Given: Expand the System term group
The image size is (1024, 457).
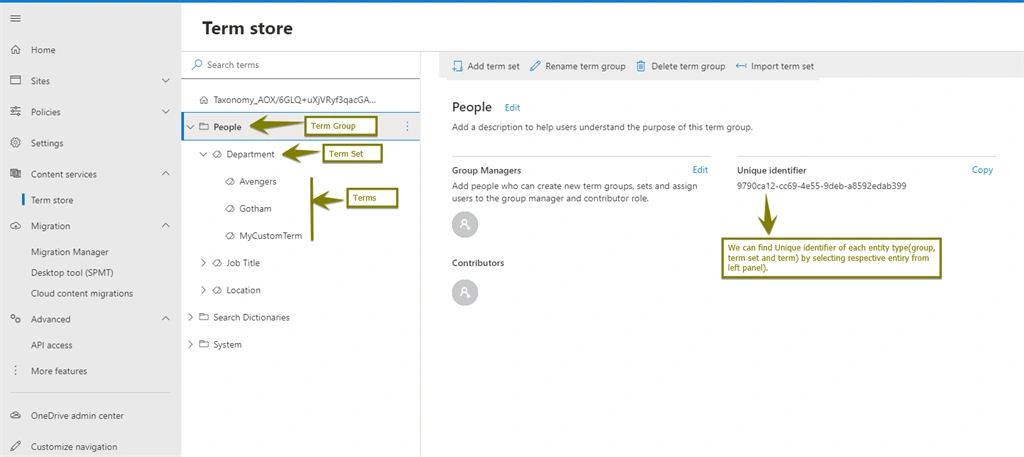Looking at the screenshot, I should click(x=191, y=344).
